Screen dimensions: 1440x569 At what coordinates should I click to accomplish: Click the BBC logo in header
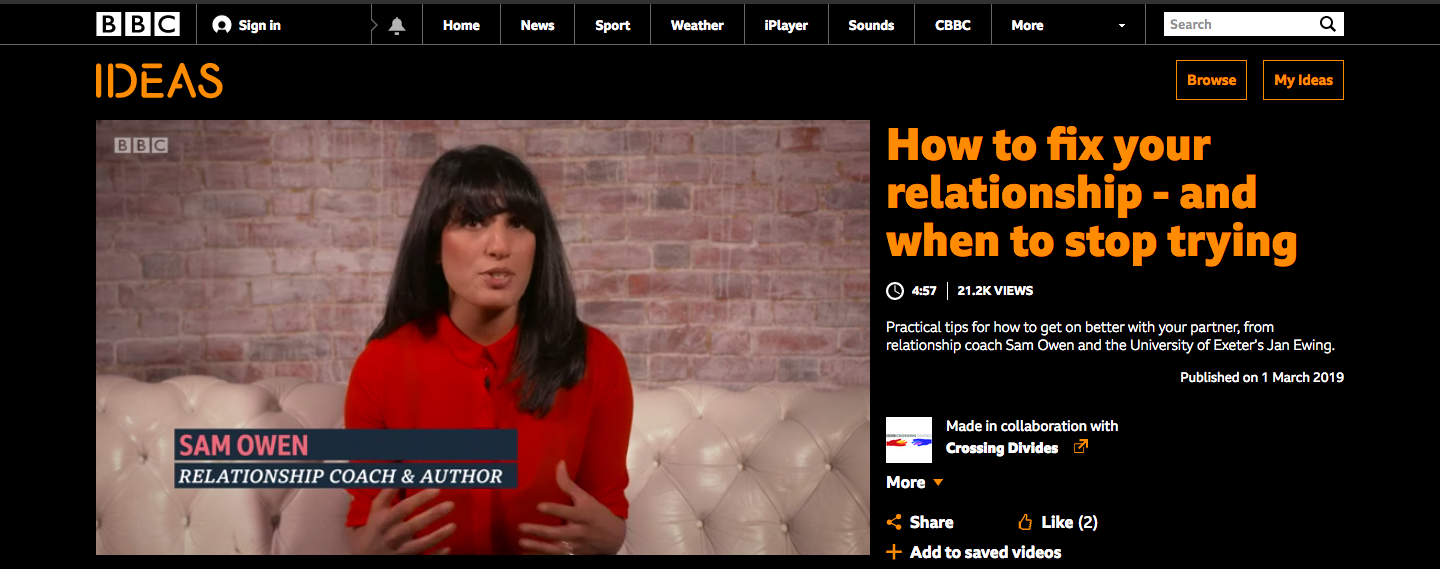[138, 25]
